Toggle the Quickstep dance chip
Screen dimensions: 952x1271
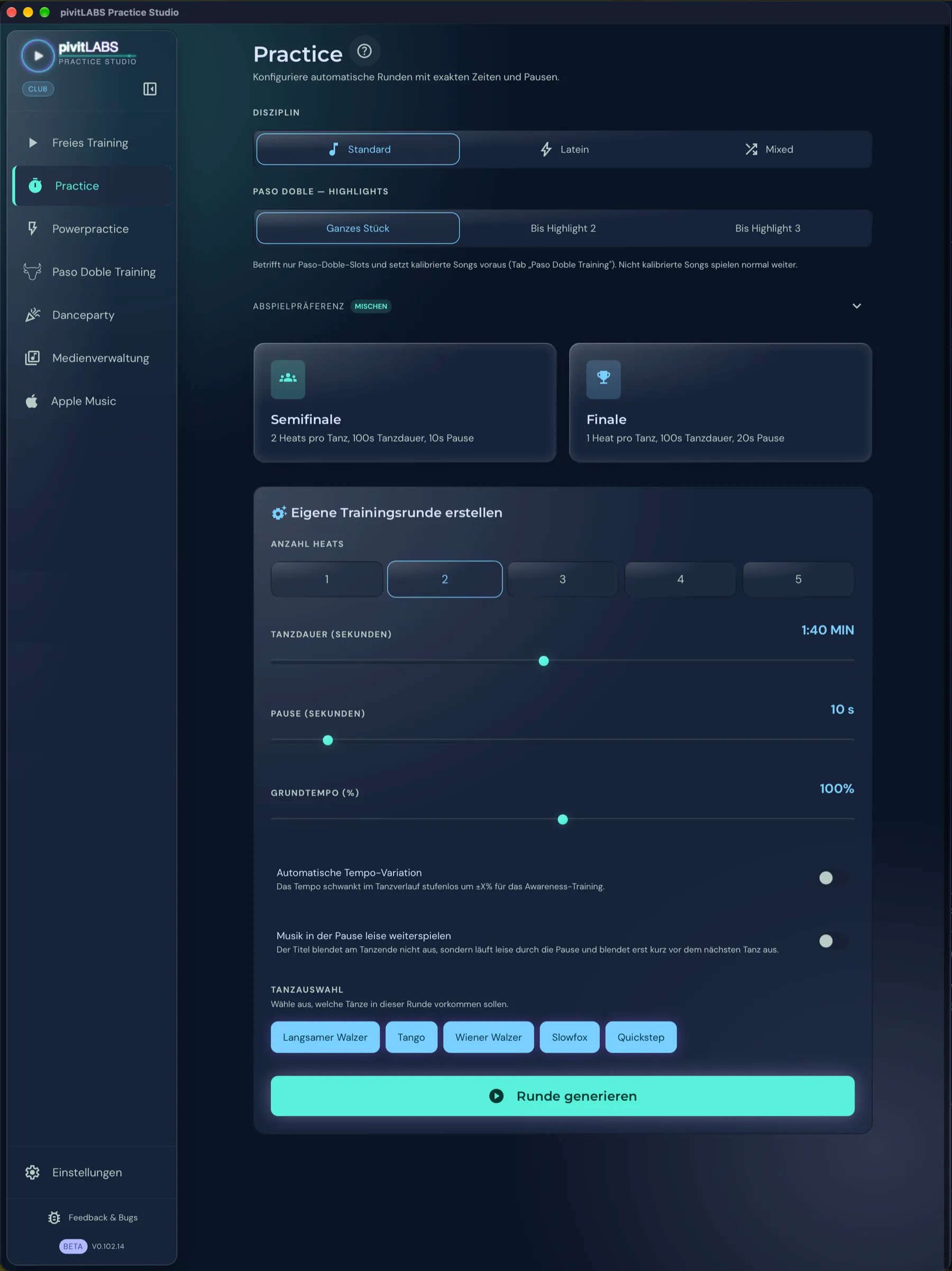[x=641, y=1037]
